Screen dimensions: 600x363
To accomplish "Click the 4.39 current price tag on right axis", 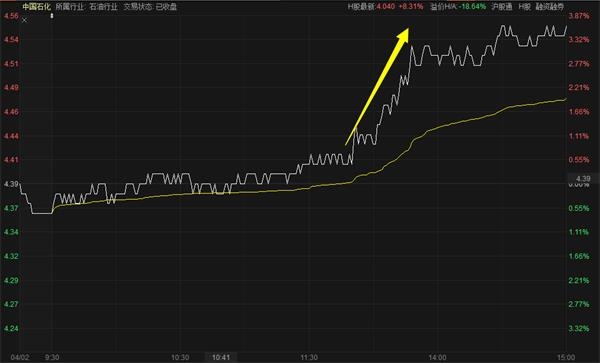I will click(583, 179).
